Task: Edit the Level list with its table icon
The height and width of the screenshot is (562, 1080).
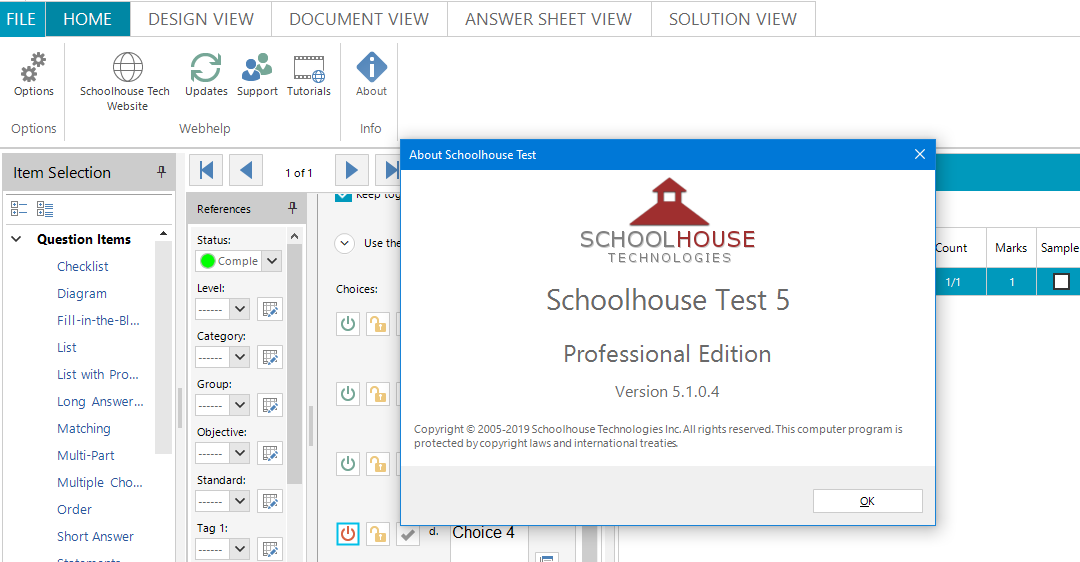Action: (270, 309)
